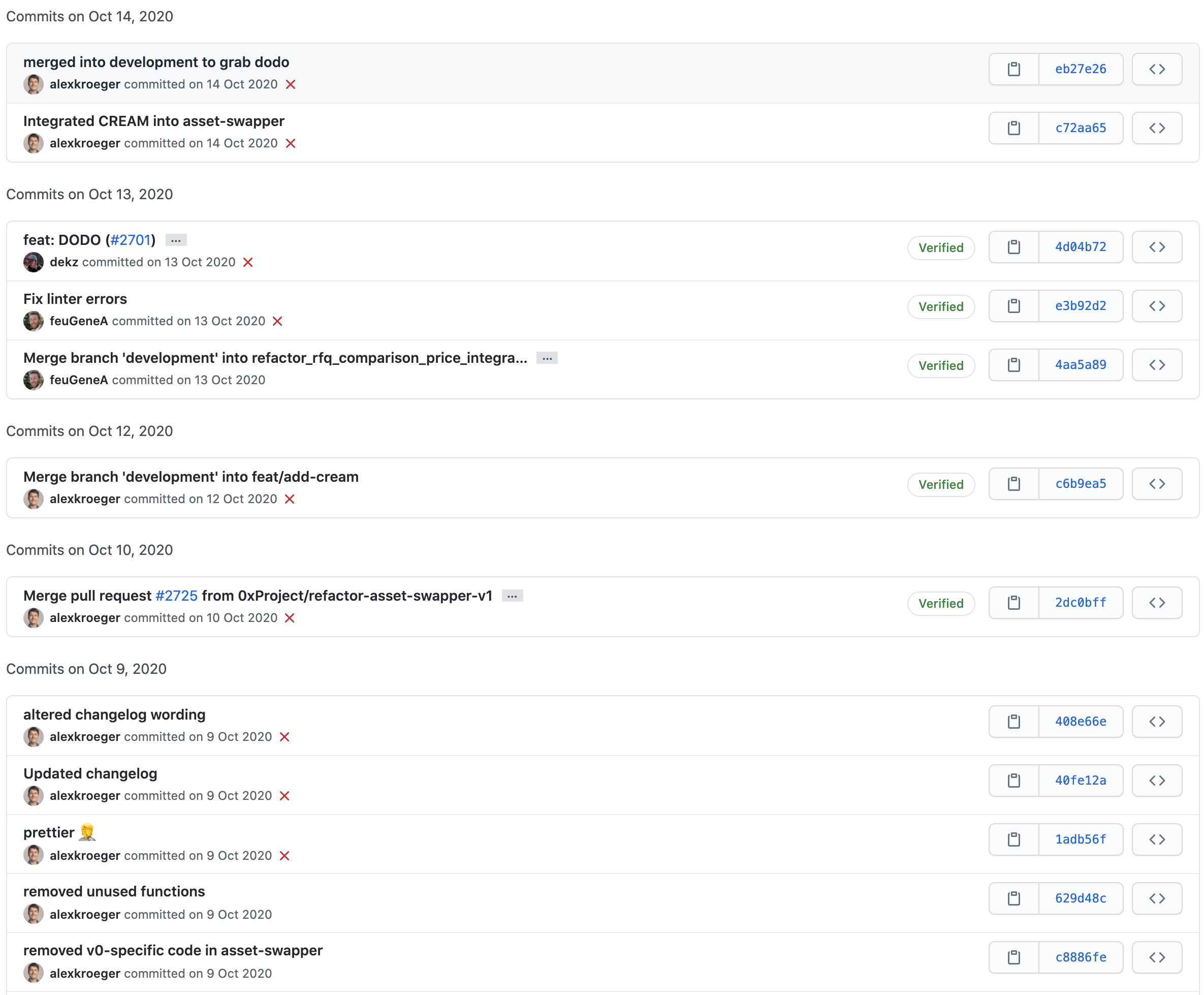Expand description of feat: DODO commit
Screen dimensions: 1204x995
[176, 240]
